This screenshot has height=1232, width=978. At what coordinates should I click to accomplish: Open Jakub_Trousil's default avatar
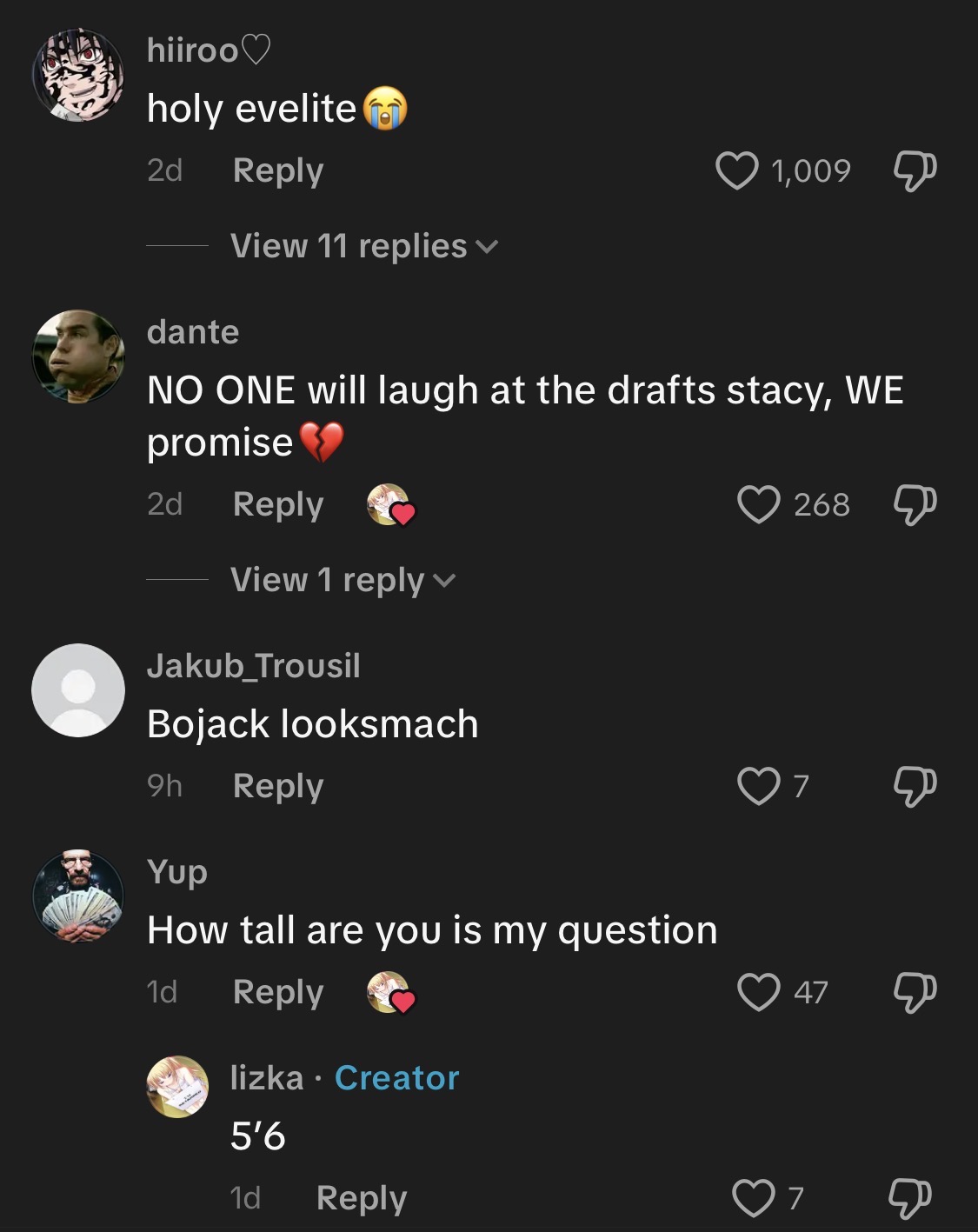pos(78,690)
